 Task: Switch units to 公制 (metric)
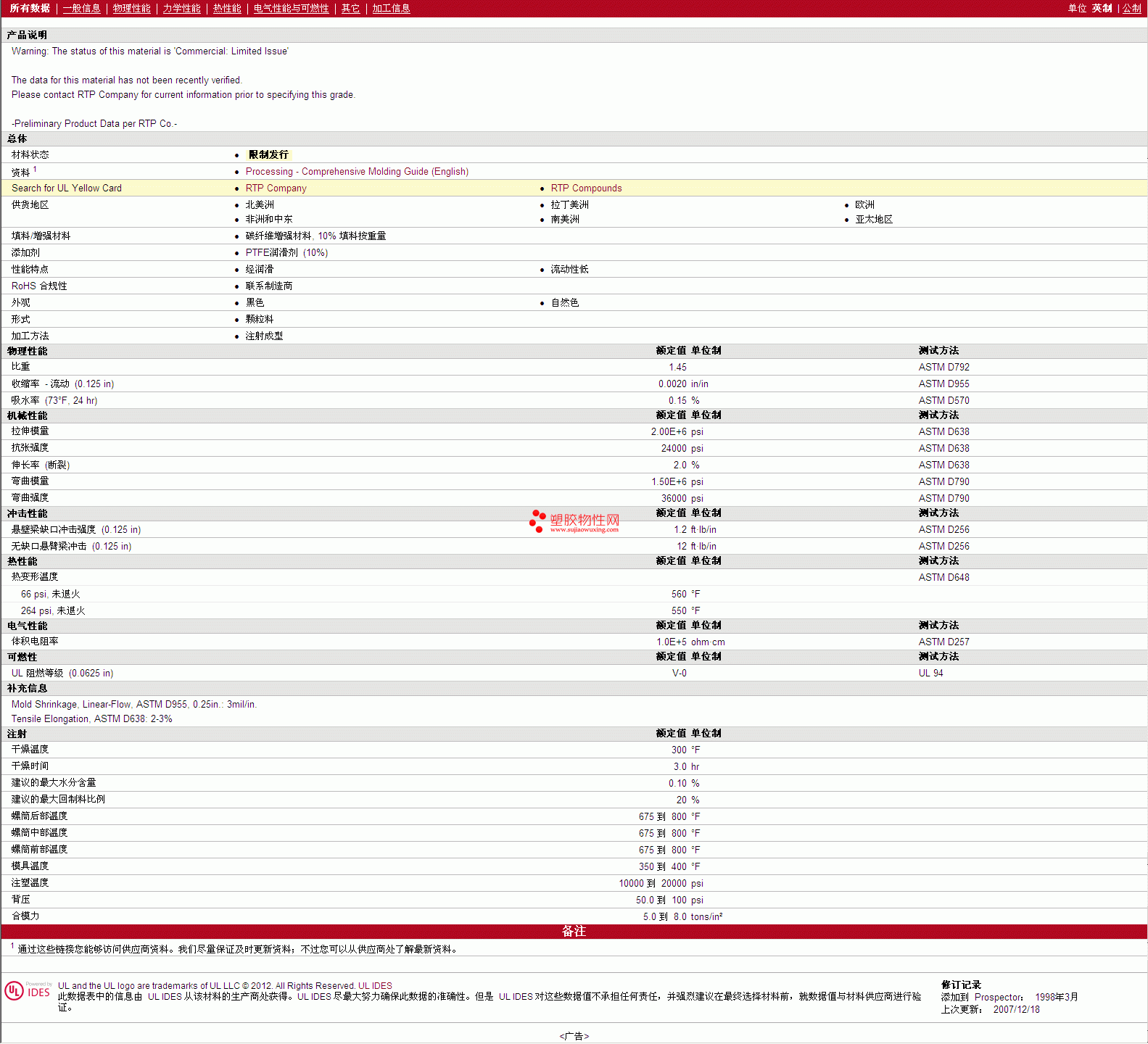point(1131,9)
